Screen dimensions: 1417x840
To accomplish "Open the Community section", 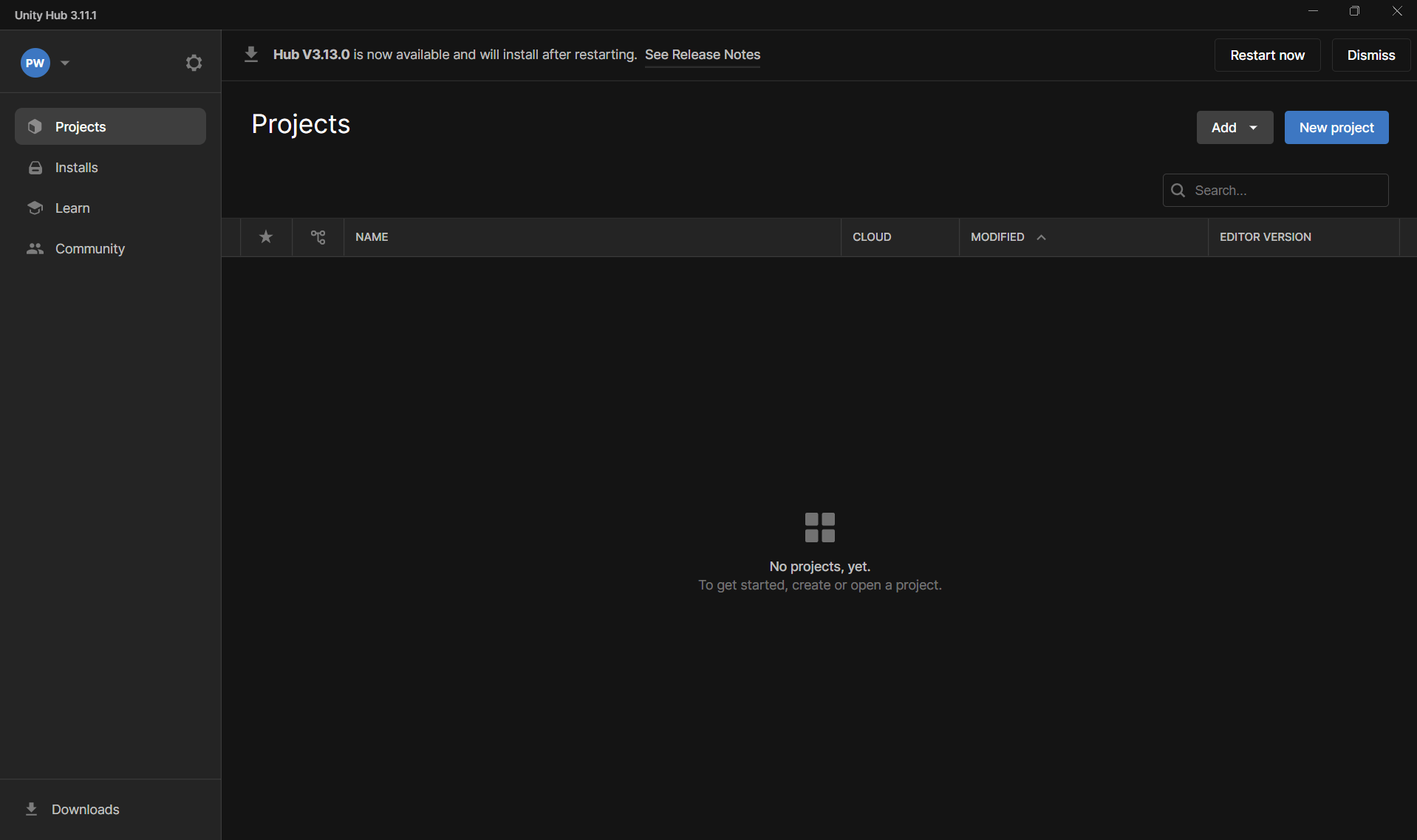I will 110,248.
